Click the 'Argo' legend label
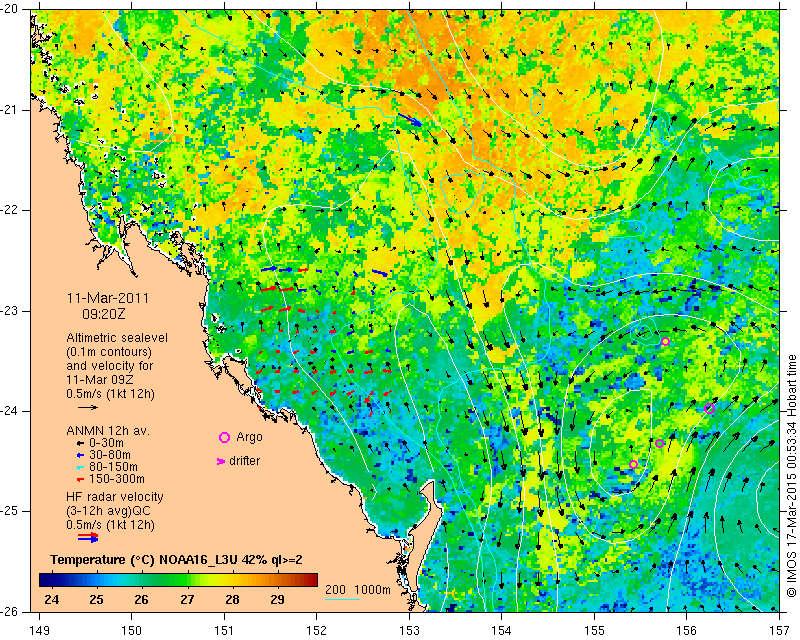 (249, 437)
